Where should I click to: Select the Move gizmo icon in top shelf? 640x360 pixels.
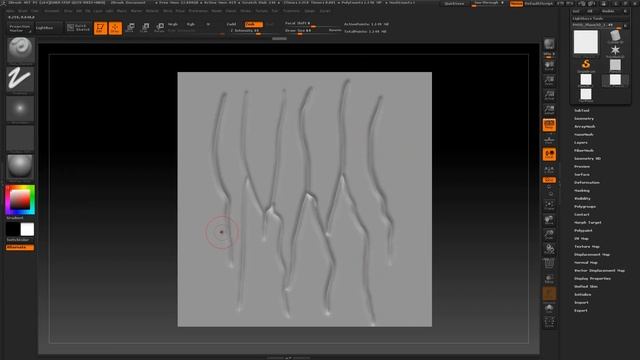[x=130, y=28]
